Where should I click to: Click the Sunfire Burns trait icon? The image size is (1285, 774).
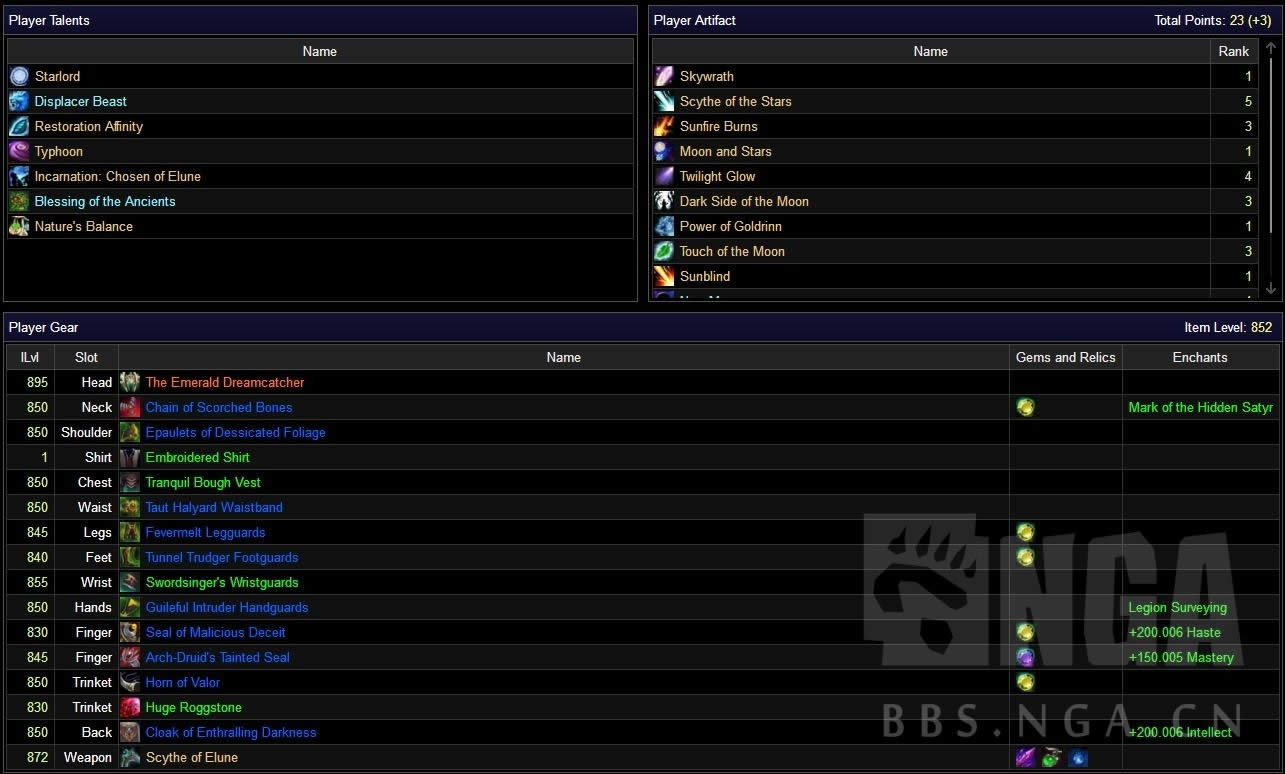click(x=664, y=126)
